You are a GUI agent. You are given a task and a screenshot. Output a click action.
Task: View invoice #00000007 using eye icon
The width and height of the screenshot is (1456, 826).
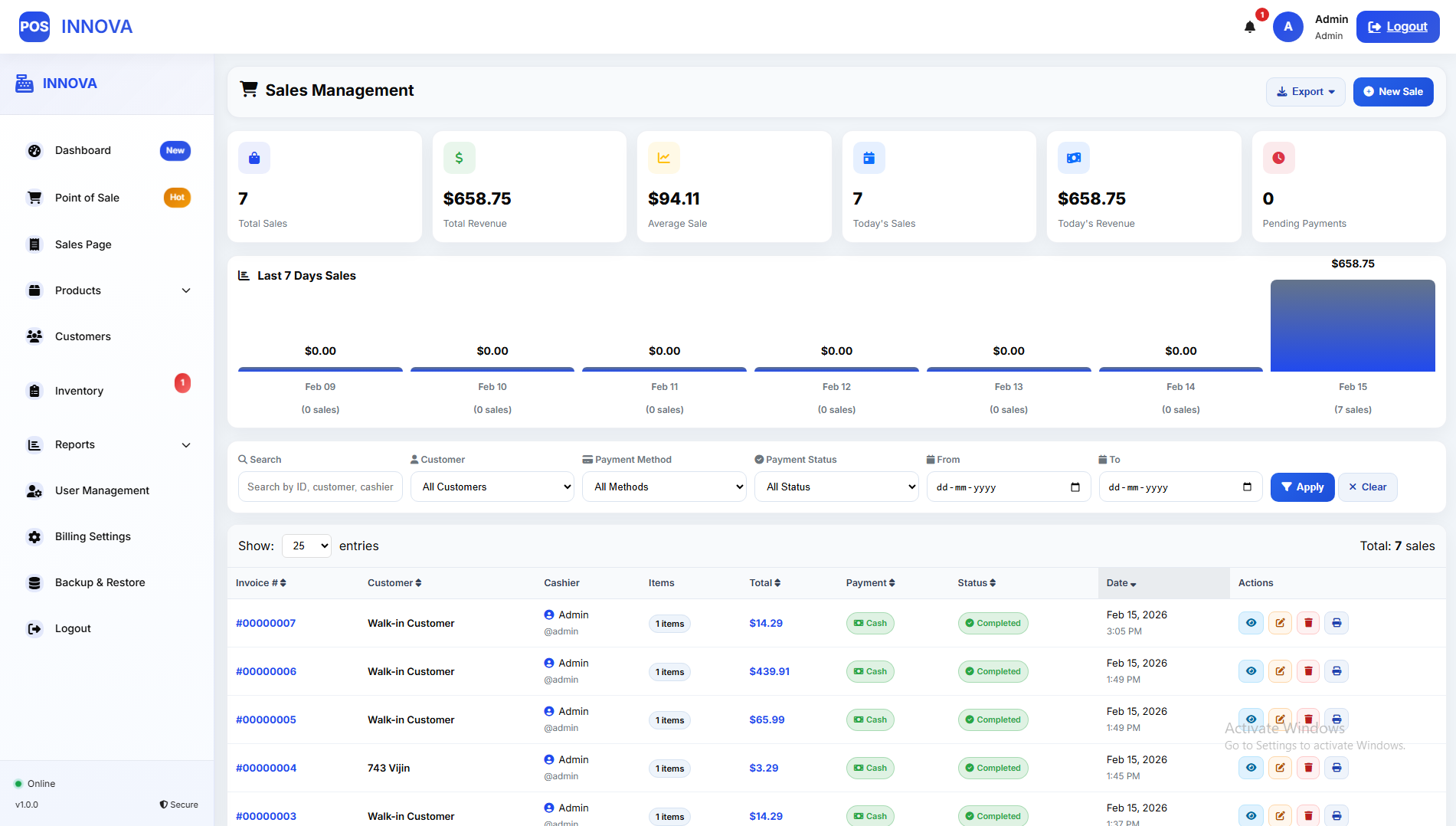1251,623
